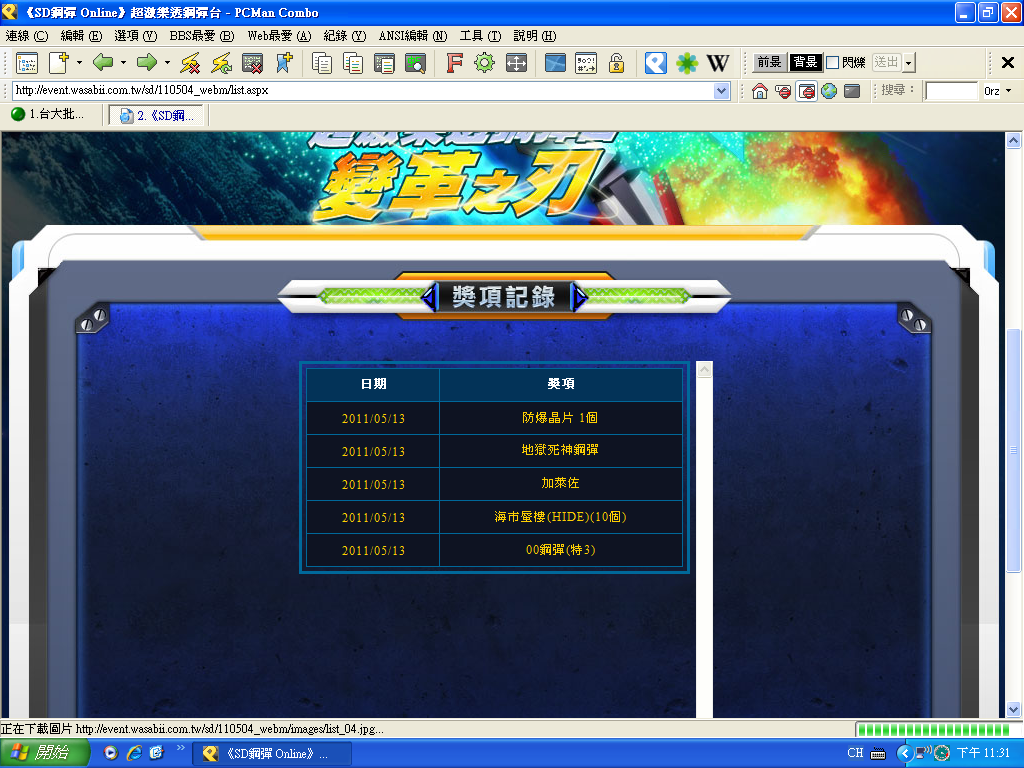The height and width of the screenshot is (768, 1024).
Task: Select the 背景 background color button
Action: [805, 63]
